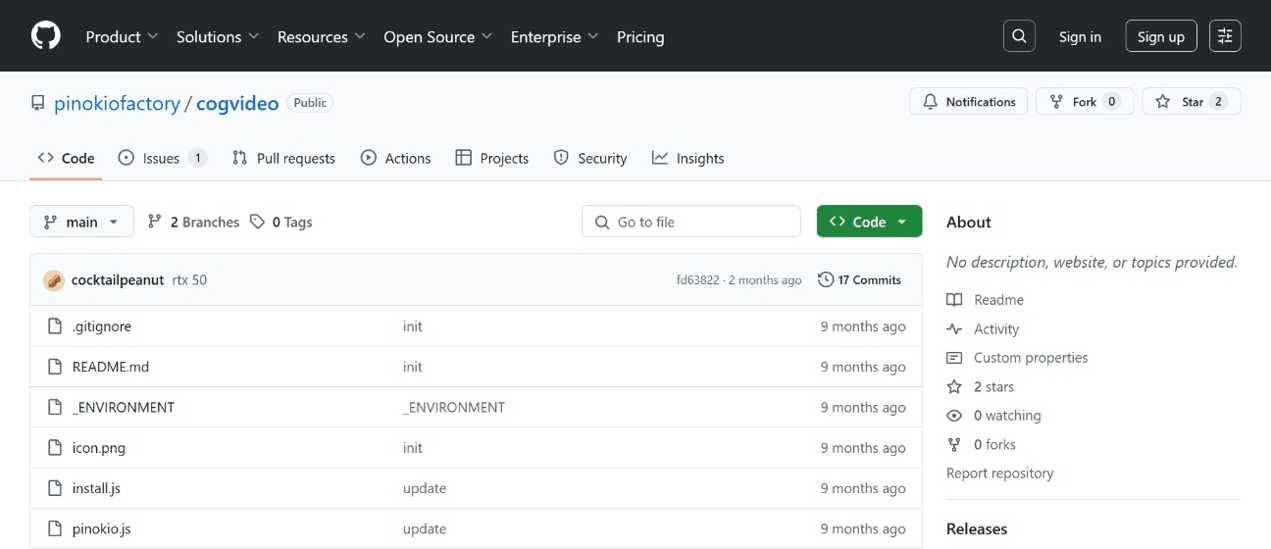Screen dimensions: 1271x549
Task: Click the .gitignore file icon
Action: point(55,326)
